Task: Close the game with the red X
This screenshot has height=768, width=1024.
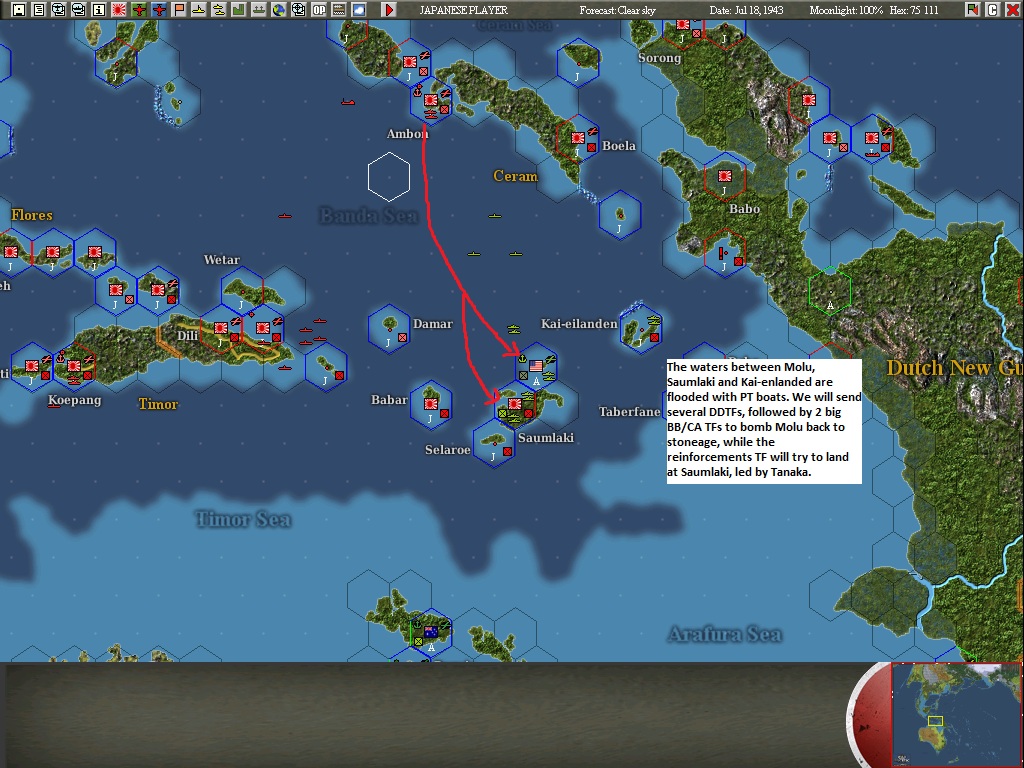Action: (x=1013, y=10)
